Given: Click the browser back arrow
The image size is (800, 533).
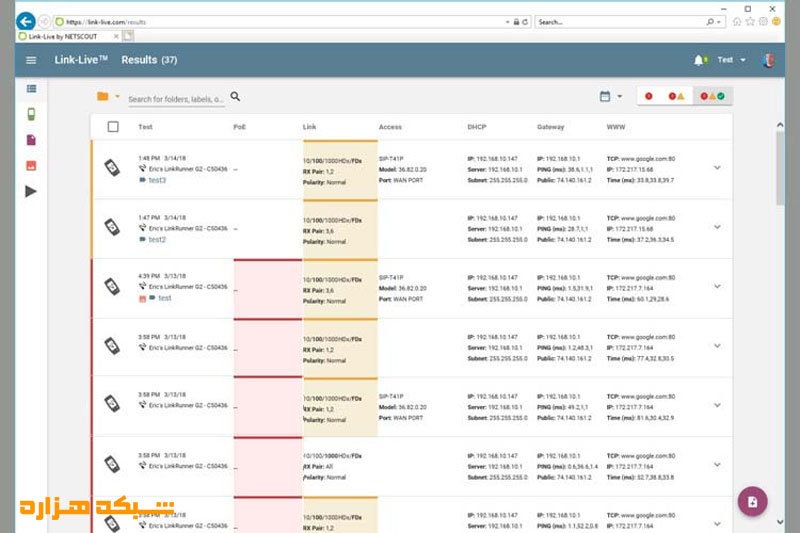Looking at the screenshot, I should [x=26, y=21].
